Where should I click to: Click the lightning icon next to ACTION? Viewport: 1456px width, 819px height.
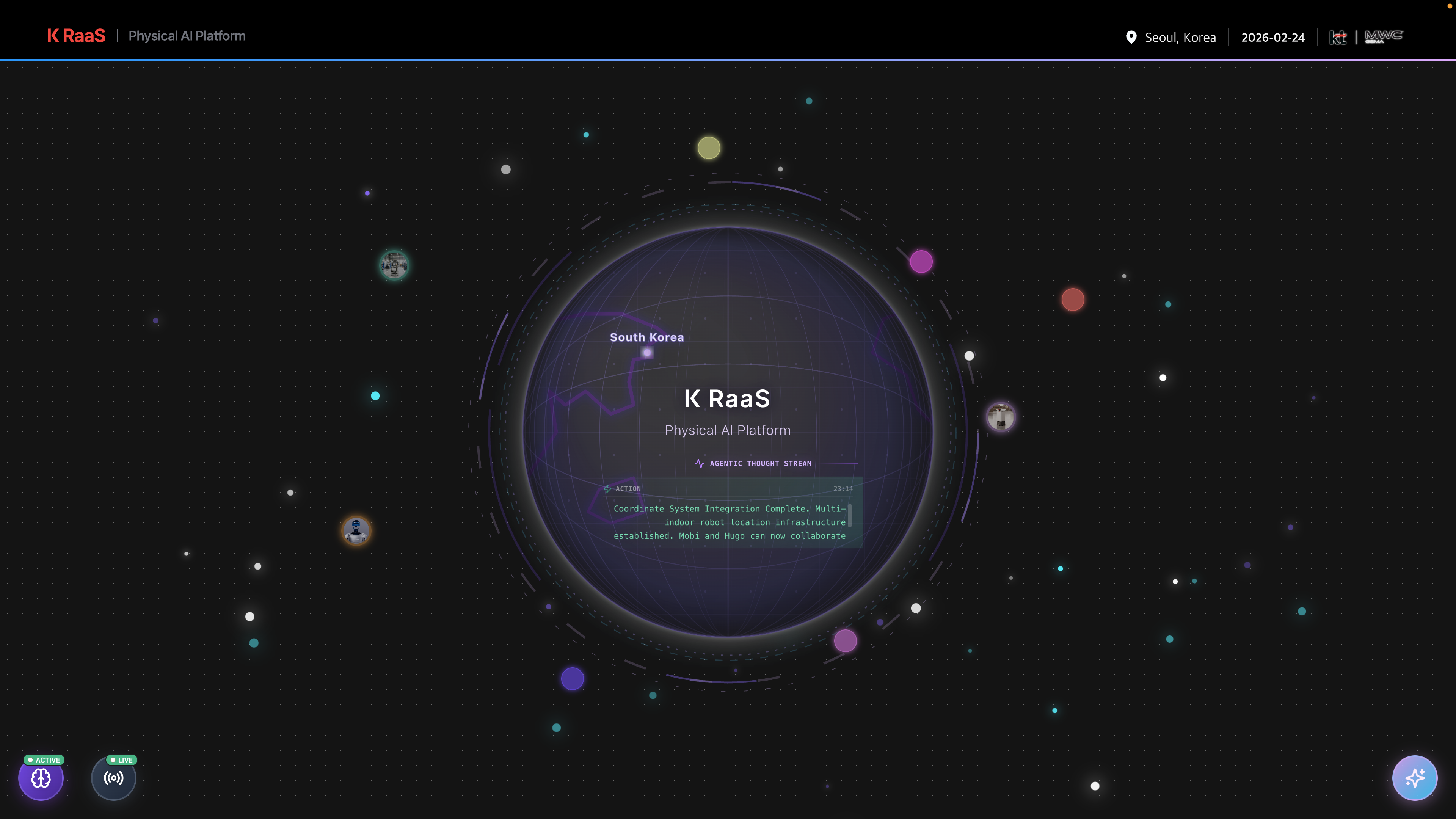pos(607,489)
